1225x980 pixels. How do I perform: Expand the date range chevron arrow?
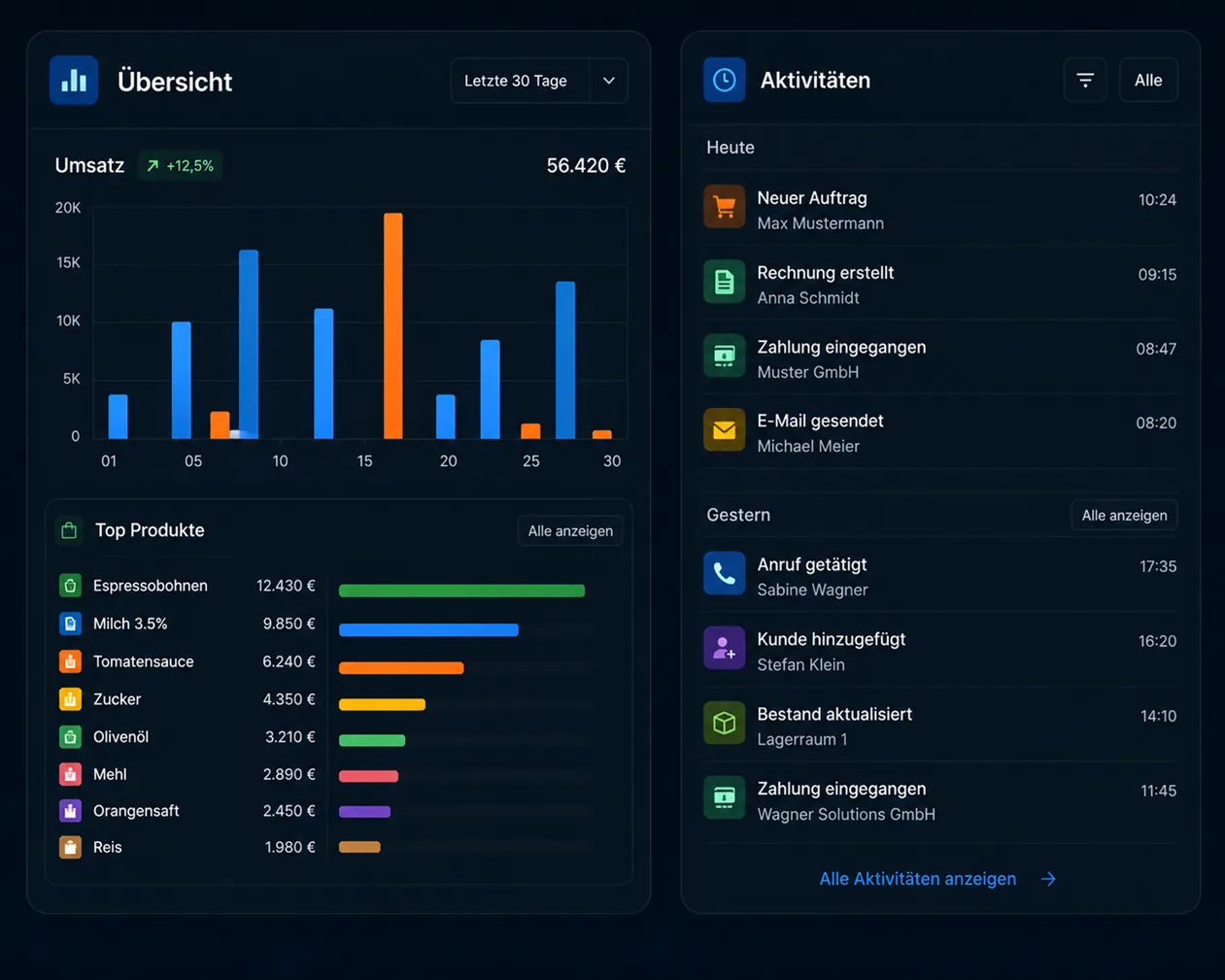[609, 81]
